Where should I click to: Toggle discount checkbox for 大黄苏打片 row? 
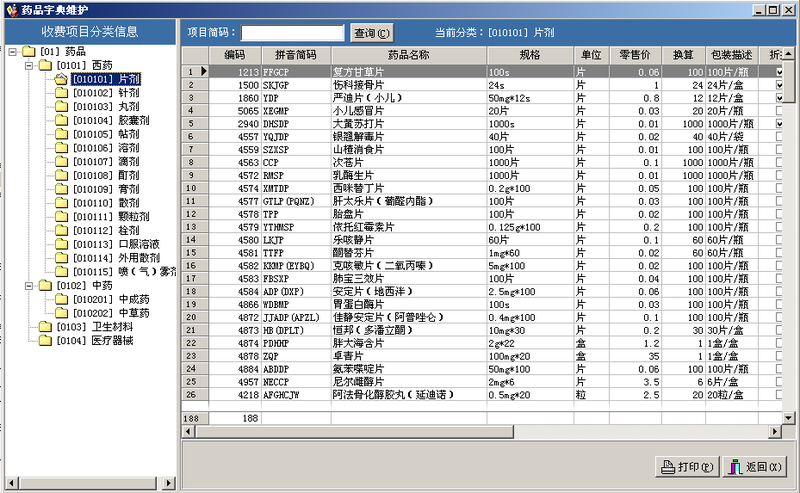pyautogui.click(x=779, y=124)
